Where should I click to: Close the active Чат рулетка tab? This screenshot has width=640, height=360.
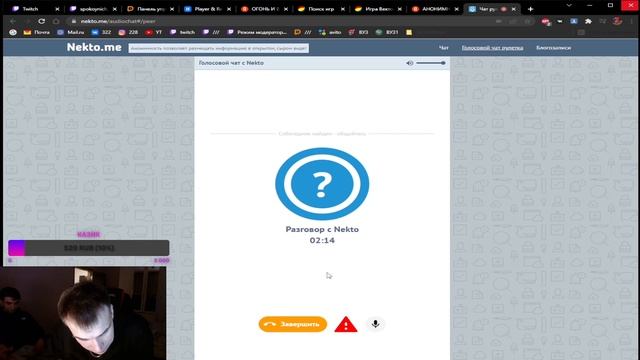click(513, 9)
